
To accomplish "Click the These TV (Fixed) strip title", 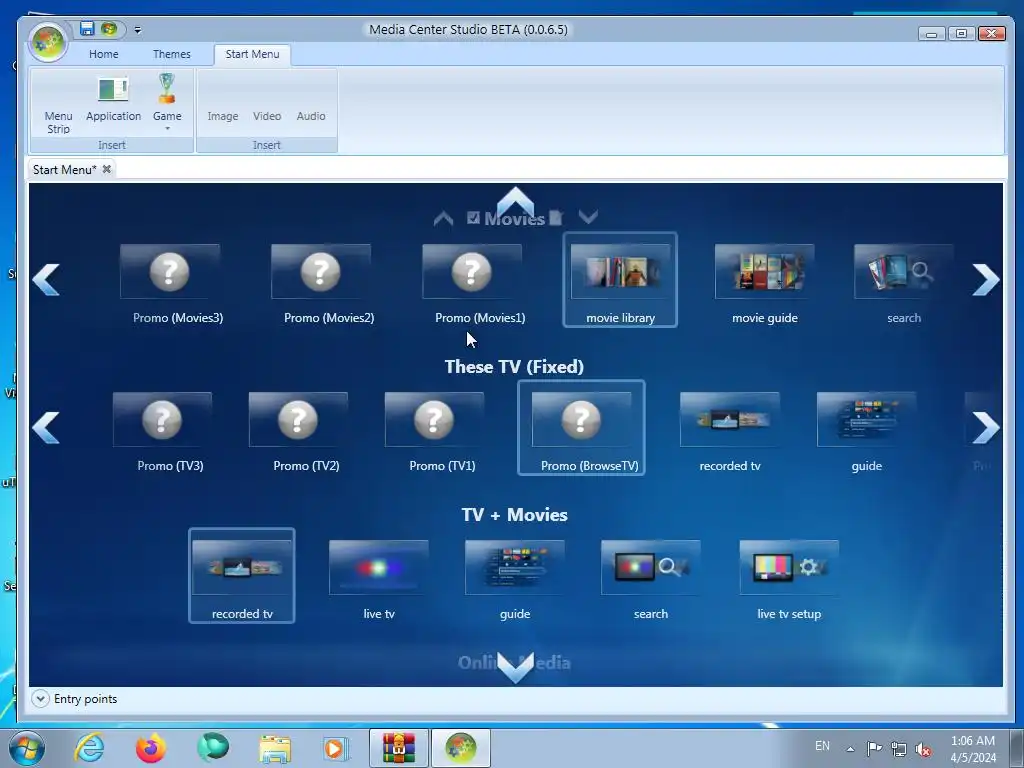I will pyautogui.click(x=515, y=367).
